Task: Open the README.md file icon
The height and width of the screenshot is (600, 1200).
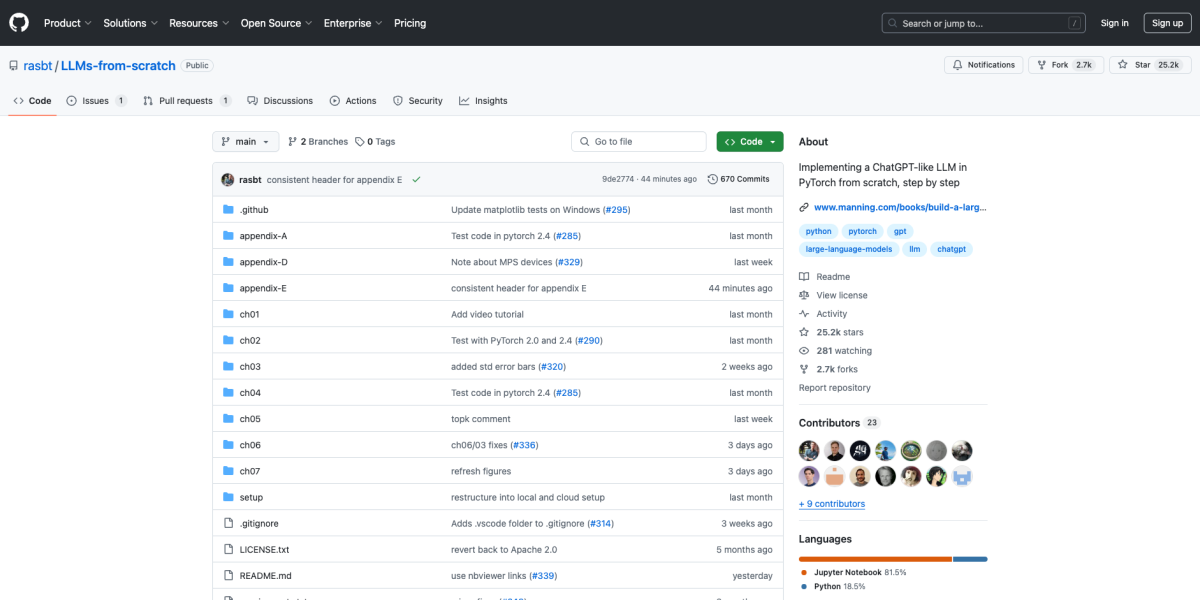Action: 228,576
